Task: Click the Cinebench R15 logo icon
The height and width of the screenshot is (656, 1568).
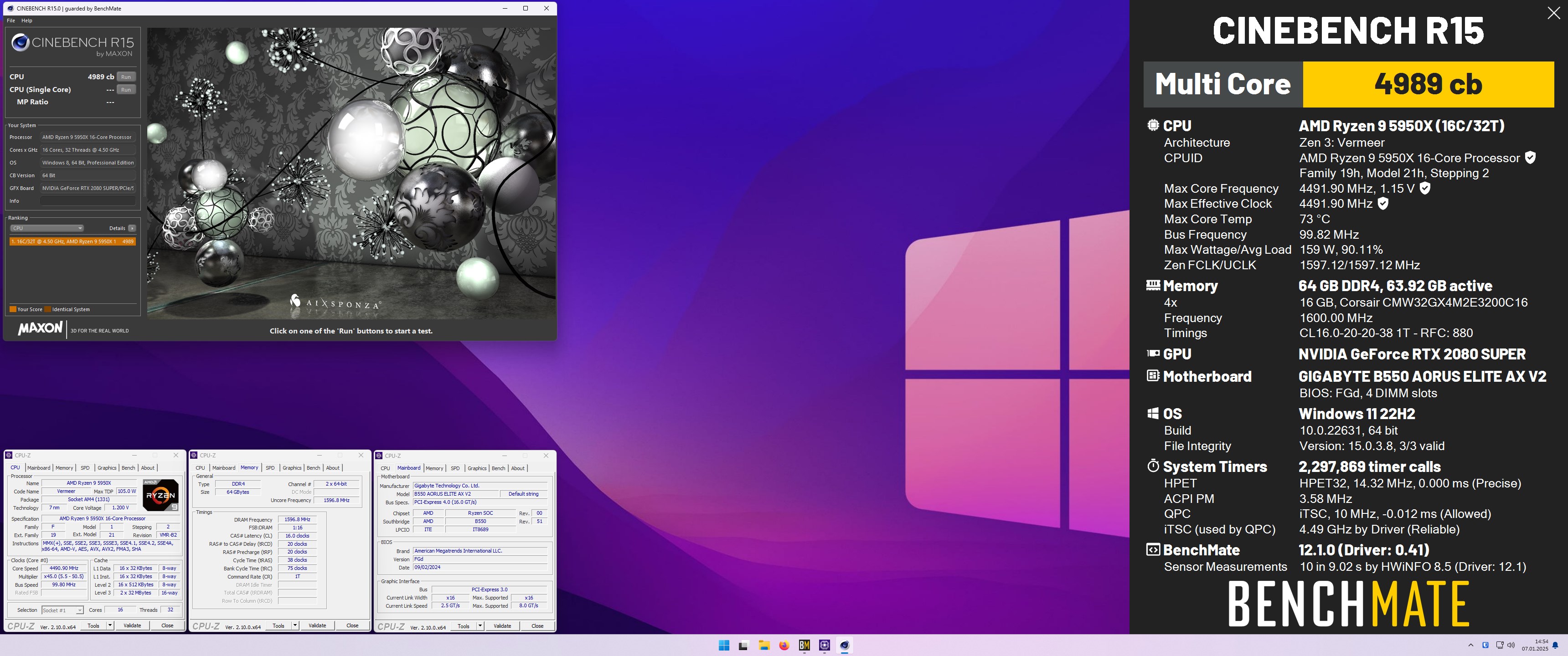Action: coord(20,42)
